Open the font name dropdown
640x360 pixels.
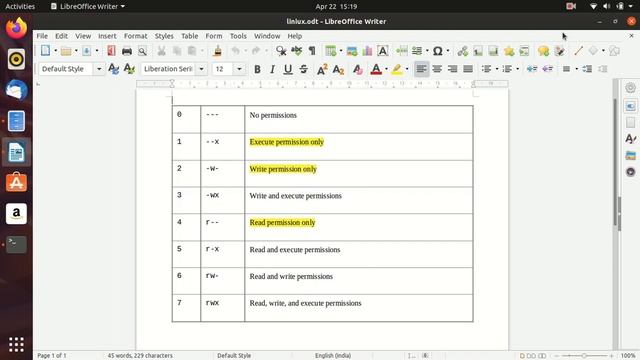coord(201,69)
